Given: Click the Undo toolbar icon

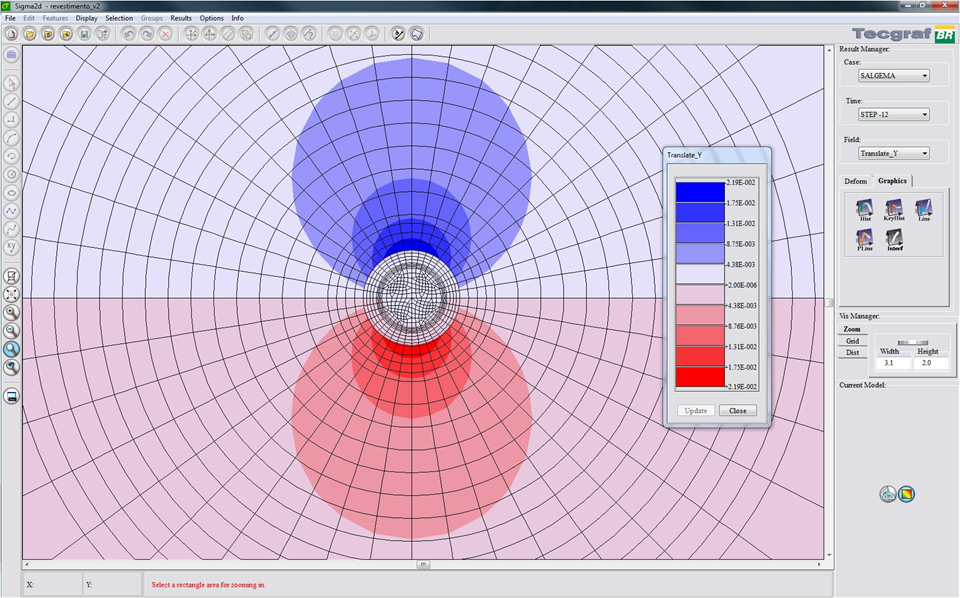Looking at the screenshot, I should (129, 34).
